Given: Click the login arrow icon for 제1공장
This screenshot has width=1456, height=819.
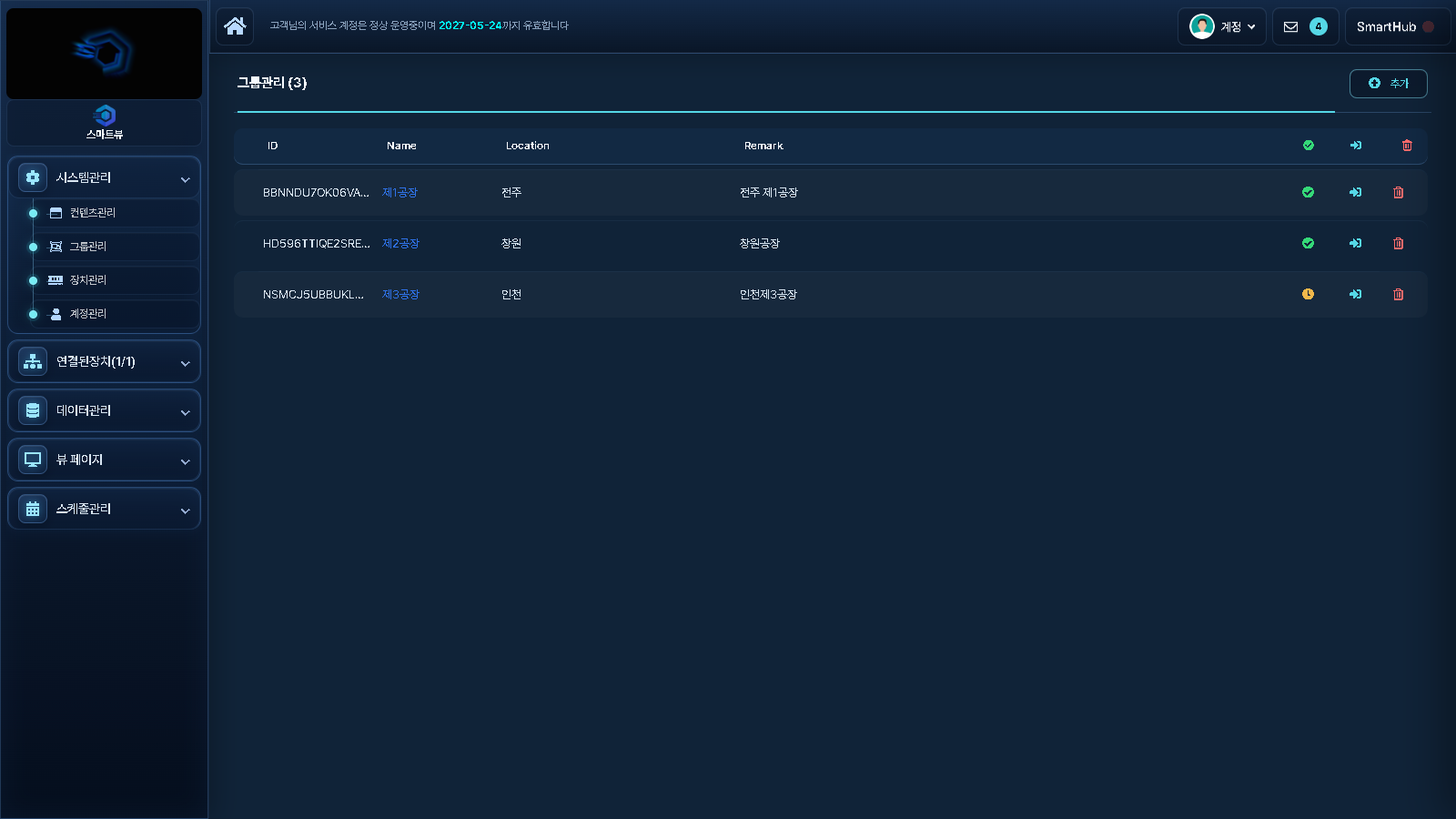Looking at the screenshot, I should 1355,192.
